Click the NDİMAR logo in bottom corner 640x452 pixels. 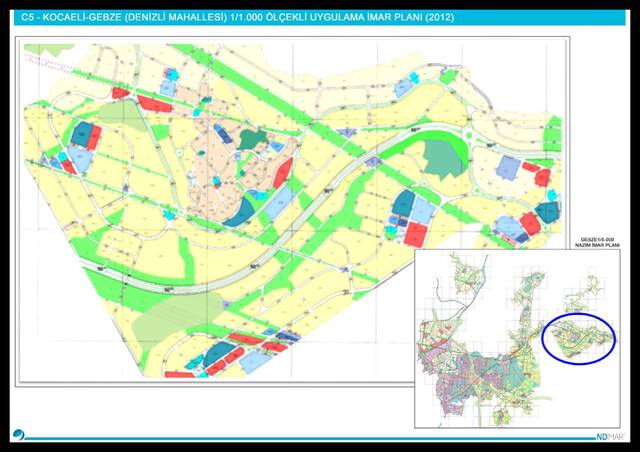[x=611, y=436]
